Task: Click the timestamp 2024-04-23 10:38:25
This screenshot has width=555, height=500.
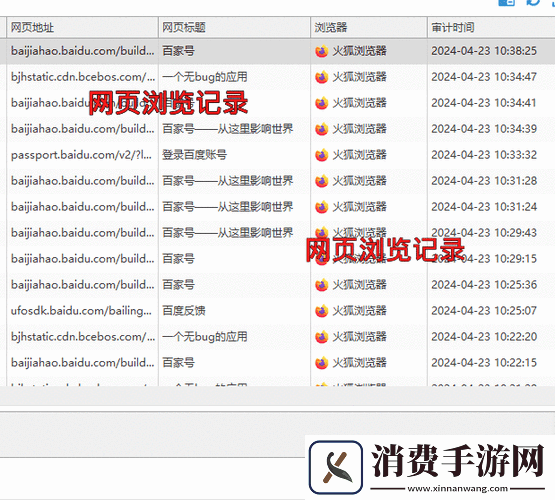Action: click(x=484, y=51)
